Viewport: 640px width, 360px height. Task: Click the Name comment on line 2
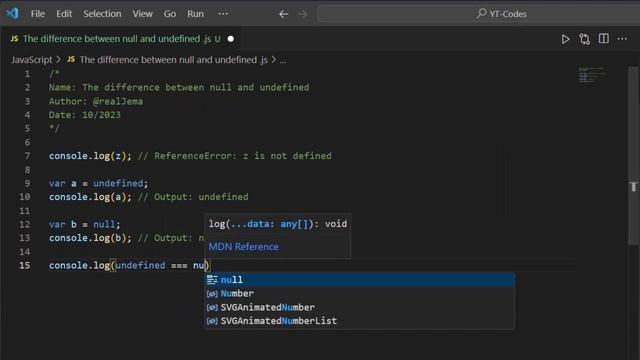179,87
